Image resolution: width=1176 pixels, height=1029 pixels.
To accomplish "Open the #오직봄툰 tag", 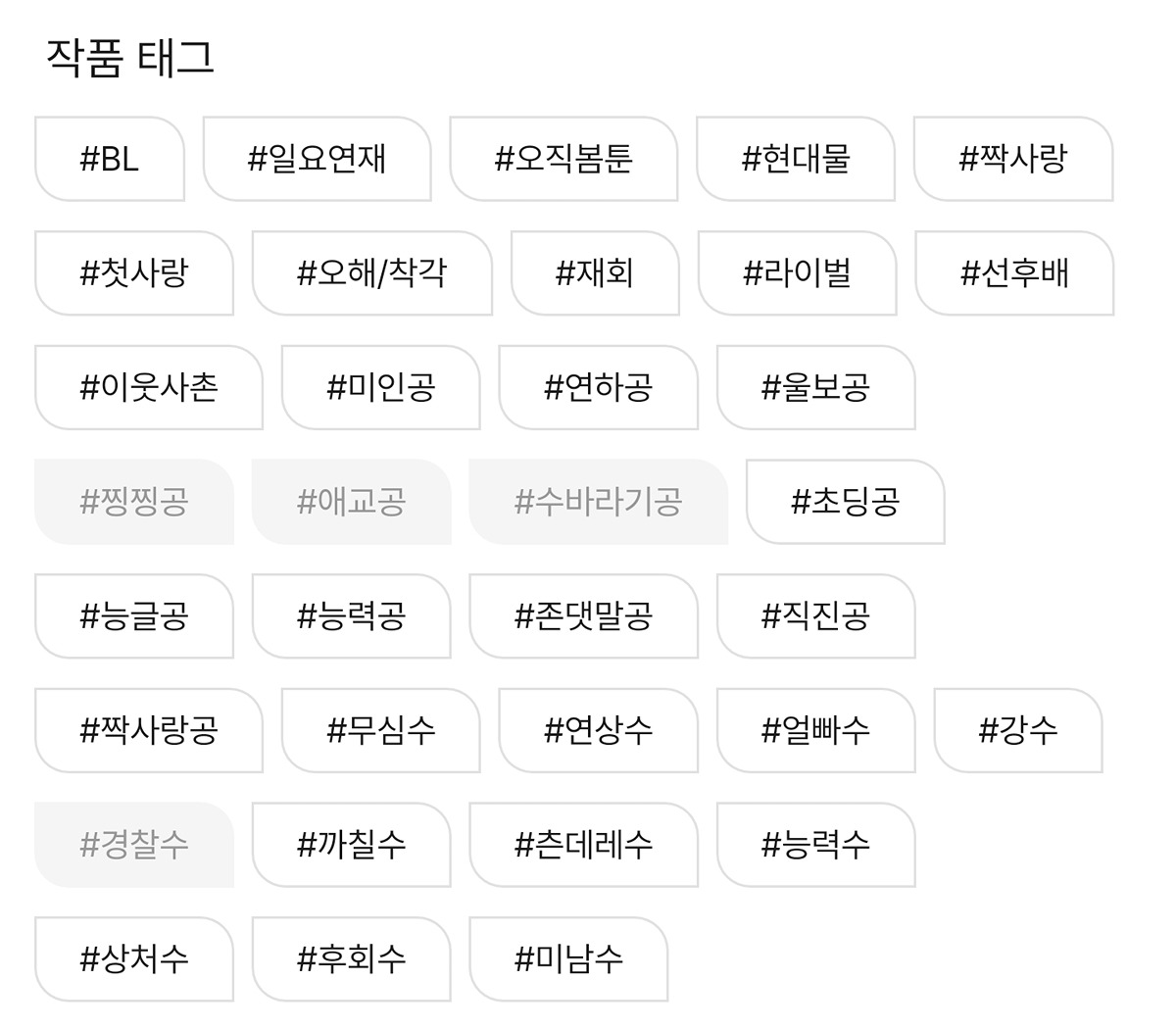I will (563, 159).
